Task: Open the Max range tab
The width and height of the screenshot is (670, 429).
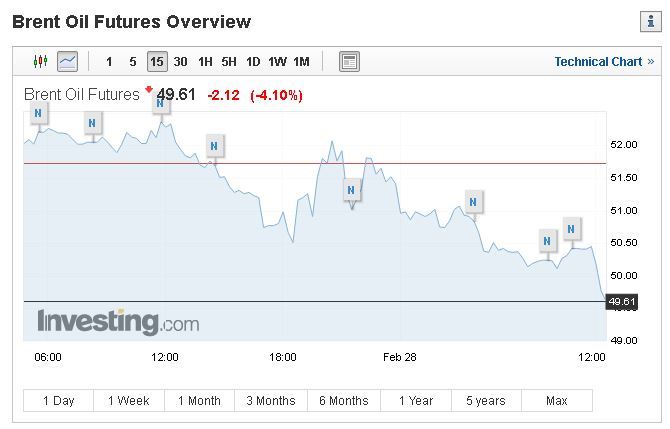Action: click(x=557, y=401)
